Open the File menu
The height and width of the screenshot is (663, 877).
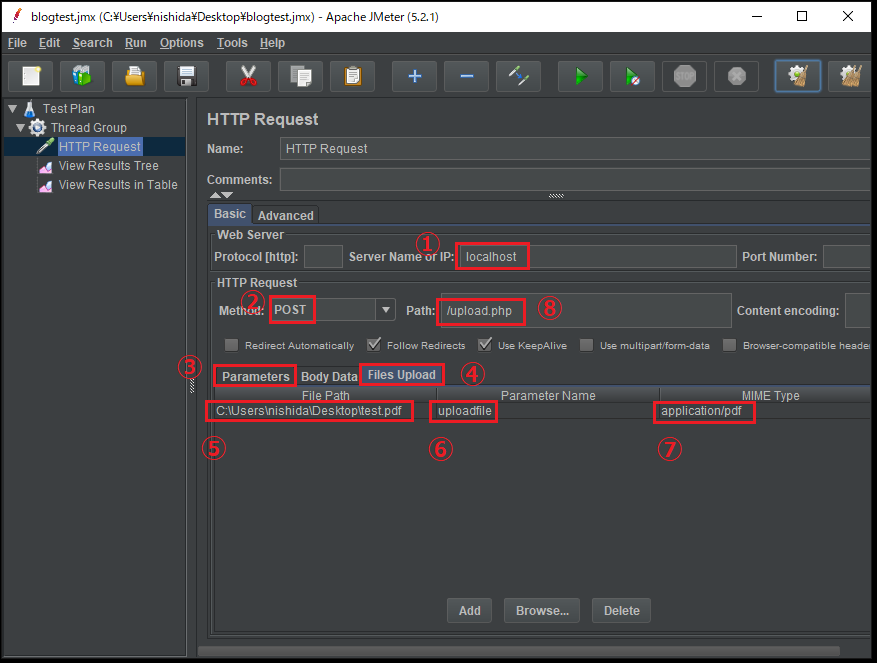pyautogui.click(x=17, y=43)
